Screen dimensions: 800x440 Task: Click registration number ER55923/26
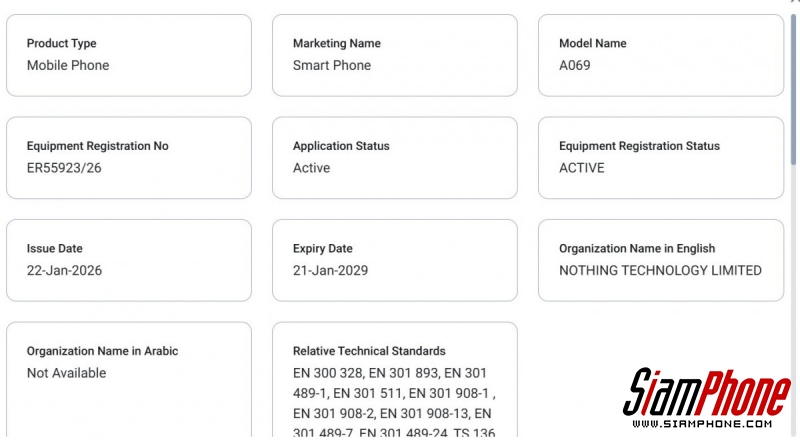[64, 168]
